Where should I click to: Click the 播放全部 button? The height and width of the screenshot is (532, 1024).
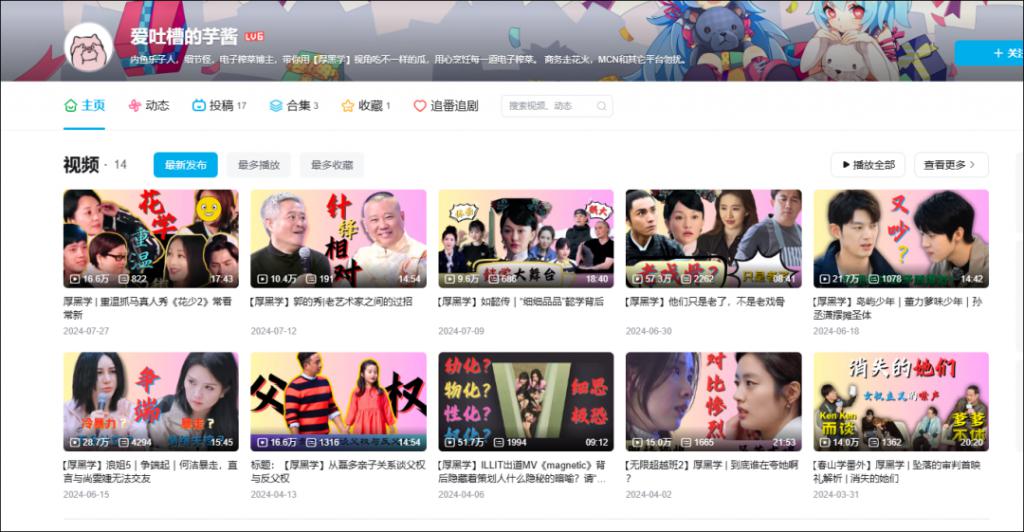[868, 165]
